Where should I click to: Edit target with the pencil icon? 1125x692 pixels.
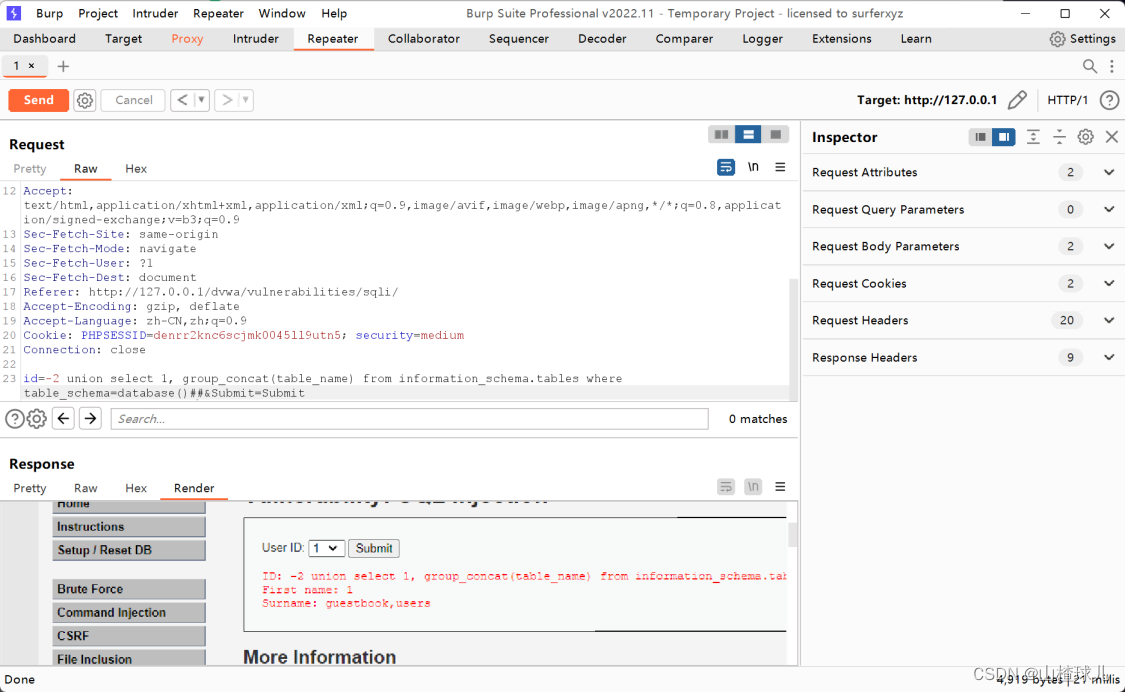tap(1017, 100)
